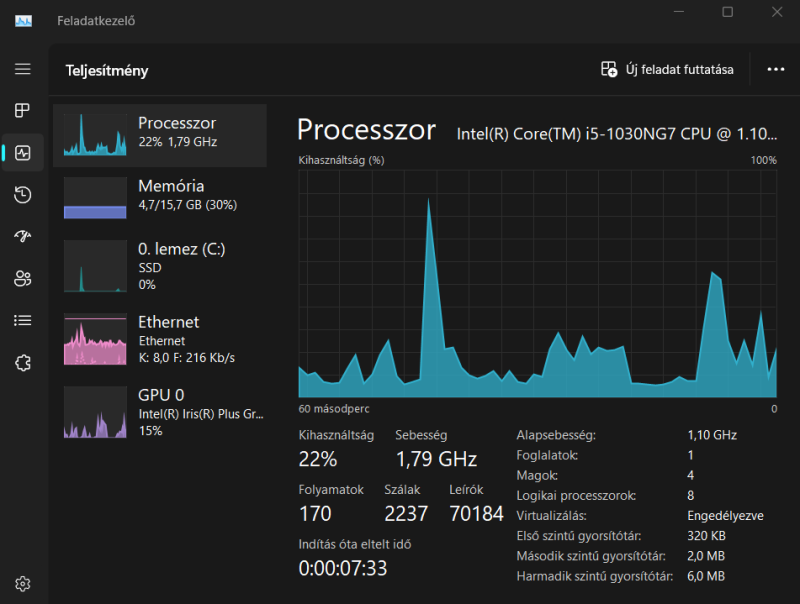This screenshot has height=604, width=800.
Task: Click the Foglalatok label
Action: (547, 455)
